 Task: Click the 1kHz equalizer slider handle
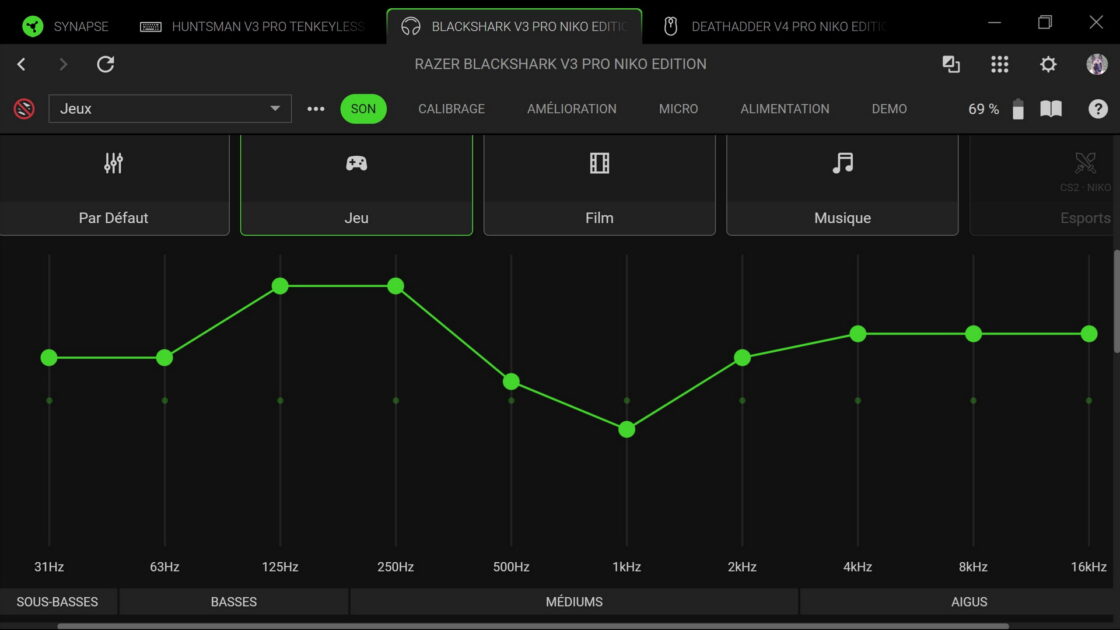coord(626,429)
